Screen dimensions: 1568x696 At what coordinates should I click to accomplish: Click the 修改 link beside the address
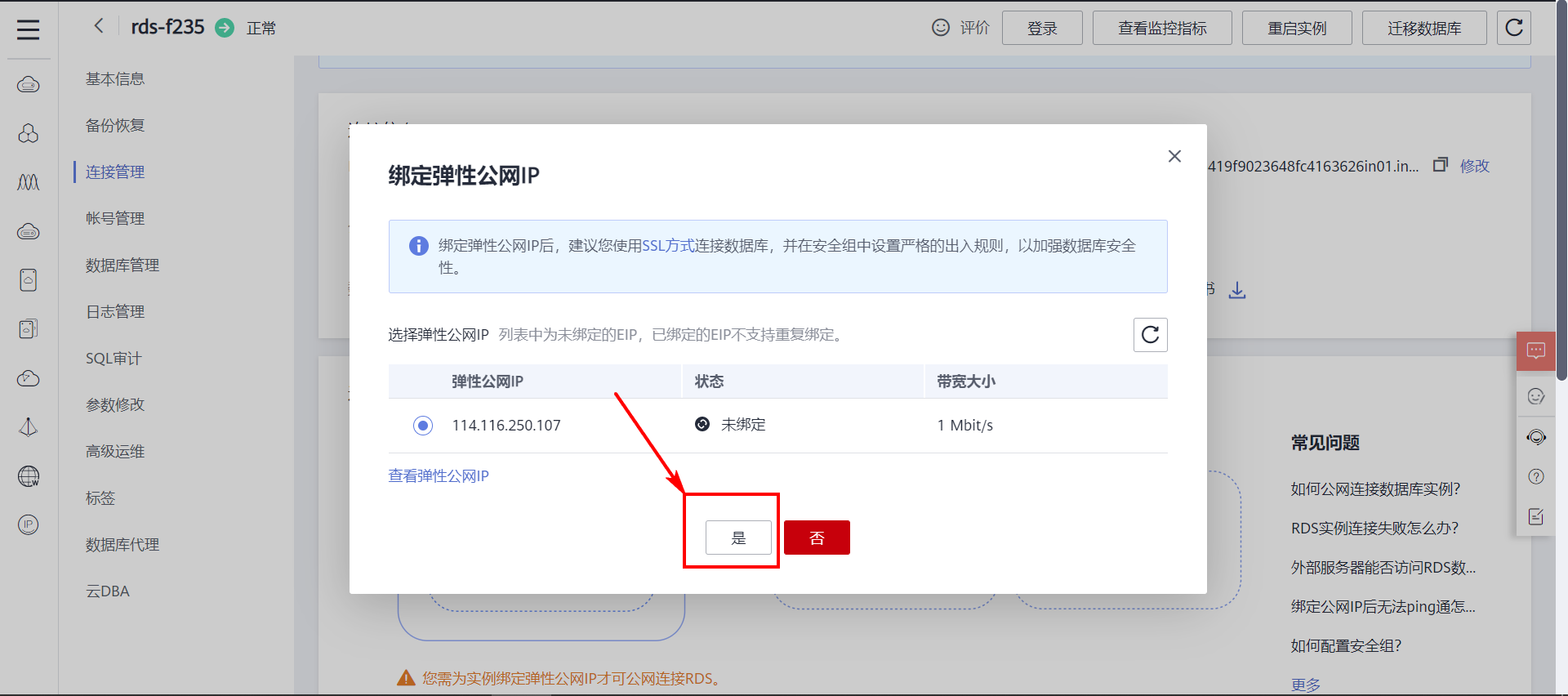1475,166
